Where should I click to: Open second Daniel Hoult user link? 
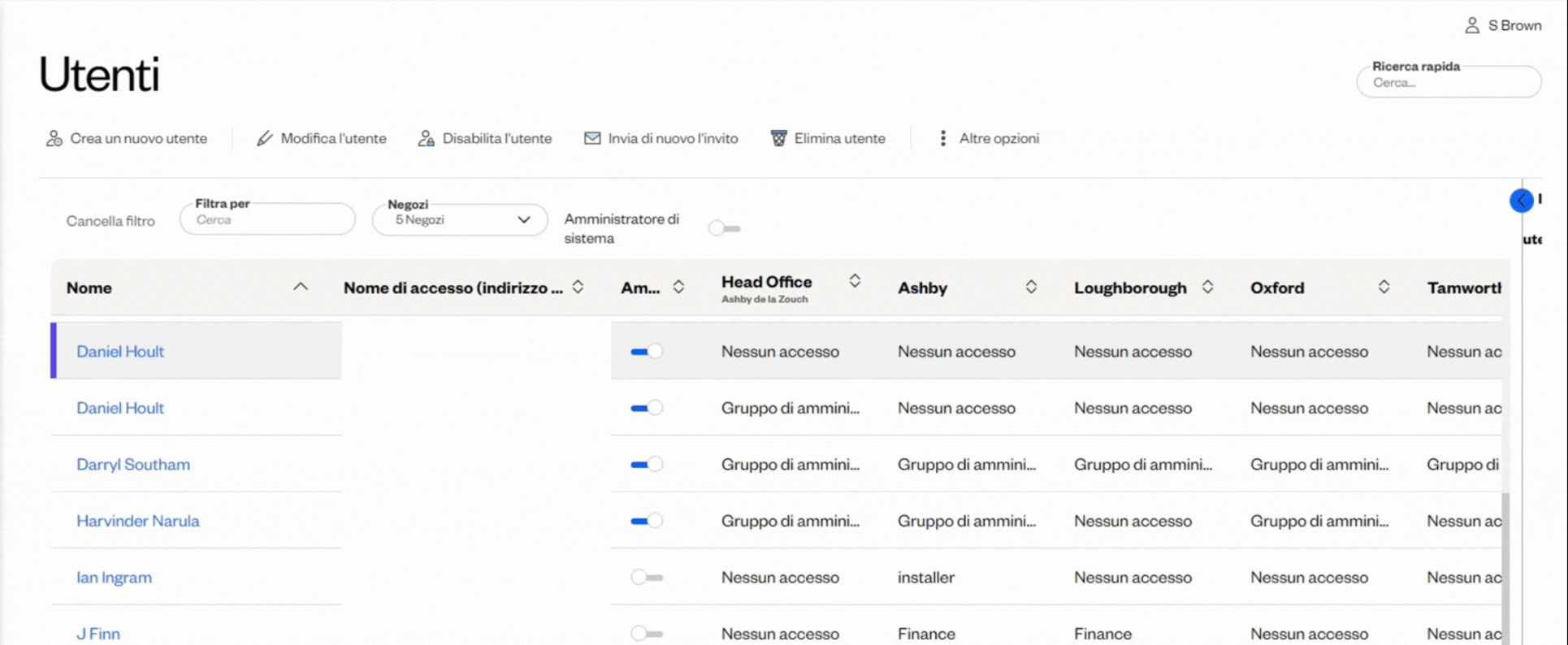(x=120, y=408)
